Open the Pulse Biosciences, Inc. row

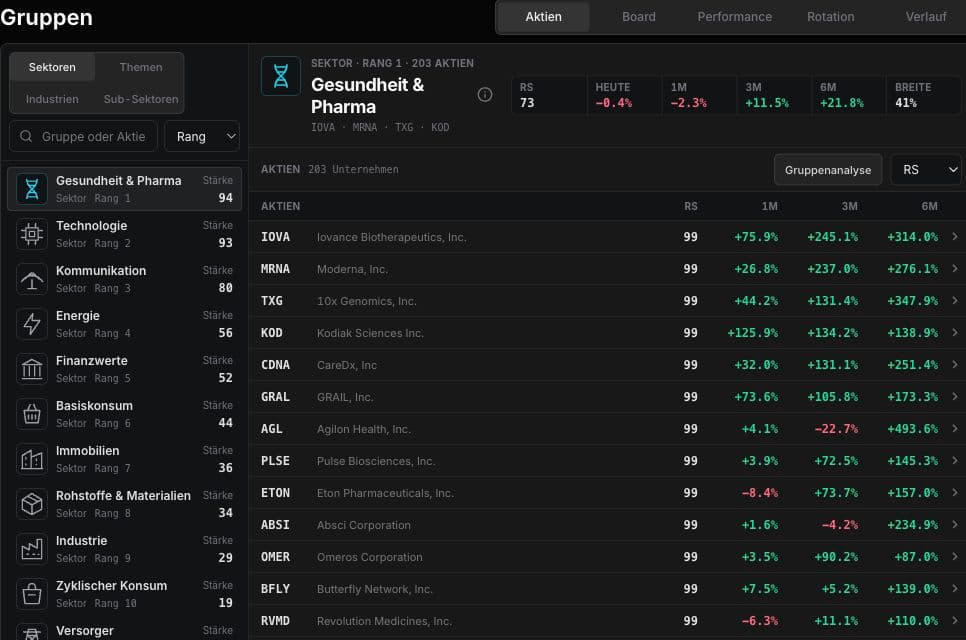607,461
